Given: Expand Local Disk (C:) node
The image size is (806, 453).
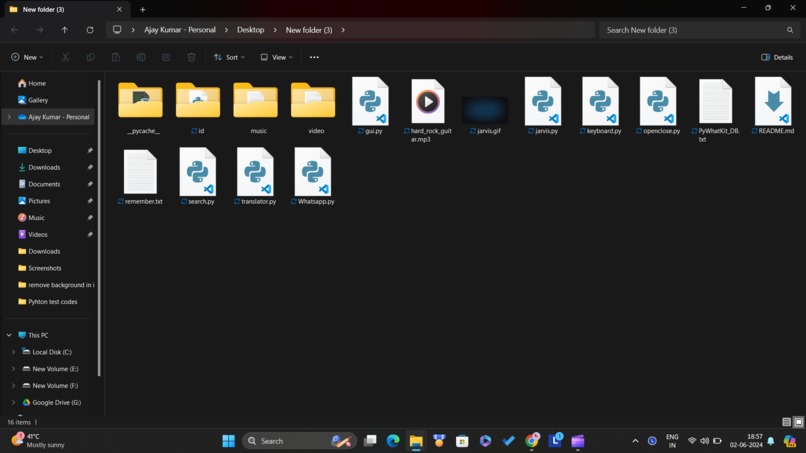Looking at the screenshot, I should (13, 352).
